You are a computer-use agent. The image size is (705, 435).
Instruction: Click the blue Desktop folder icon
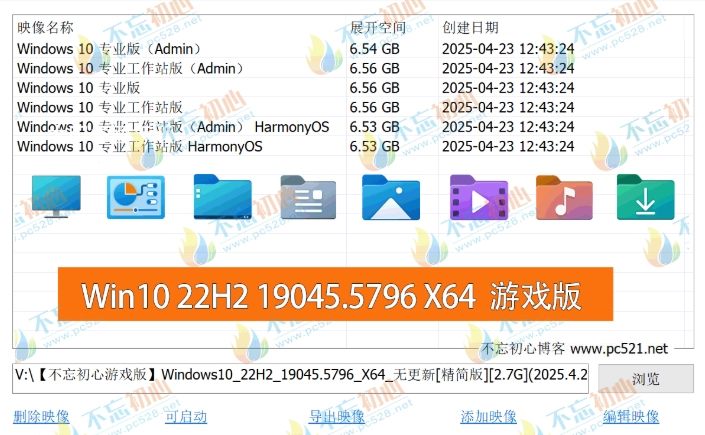point(223,197)
